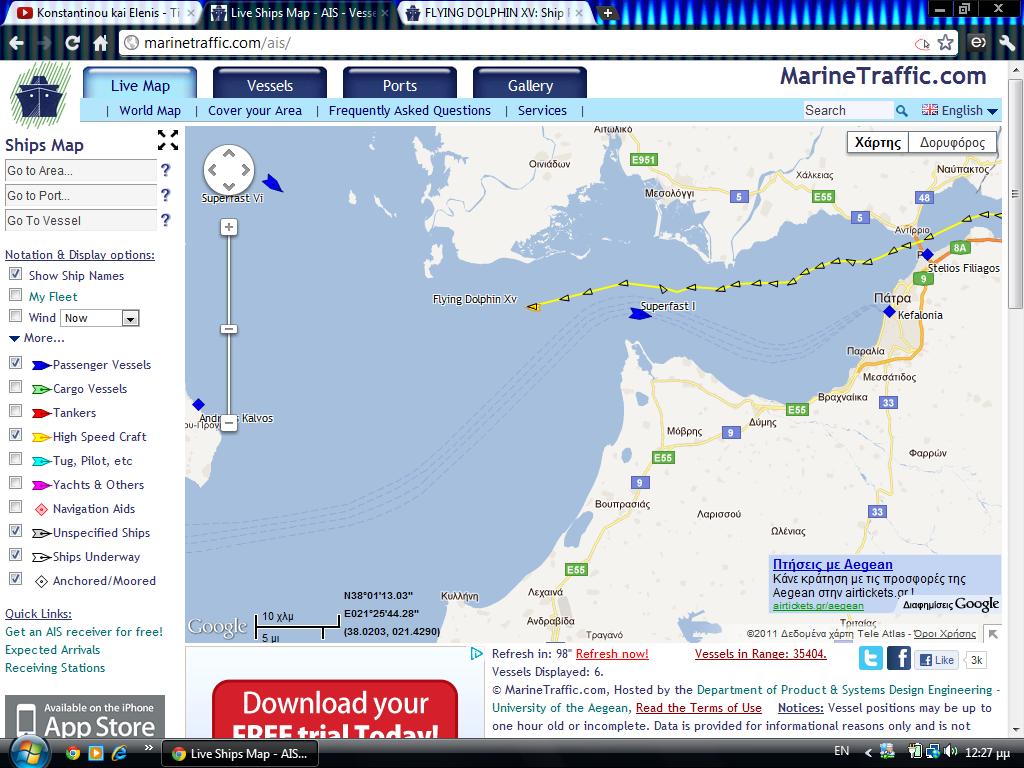The width and height of the screenshot is (1024, 768).
Task: Launch Internet Explorer from quick launch
Action: [120, 753]
